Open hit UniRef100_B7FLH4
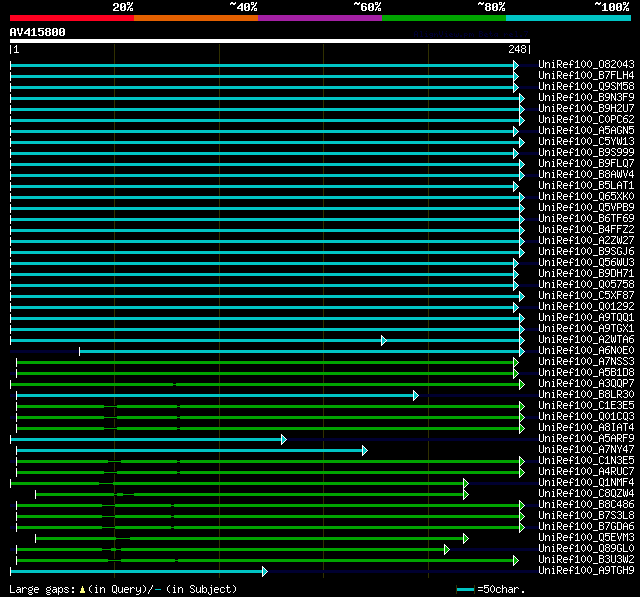The height and width of the screenshot is (597, 640). 586,75
